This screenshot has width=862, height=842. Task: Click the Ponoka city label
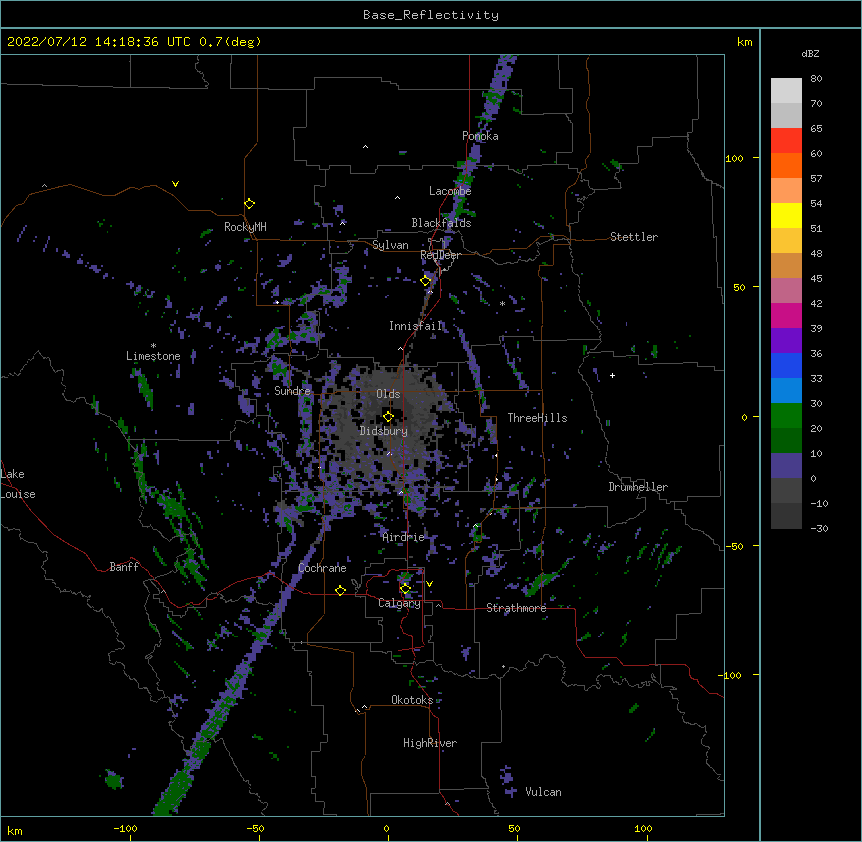(480, 136)
